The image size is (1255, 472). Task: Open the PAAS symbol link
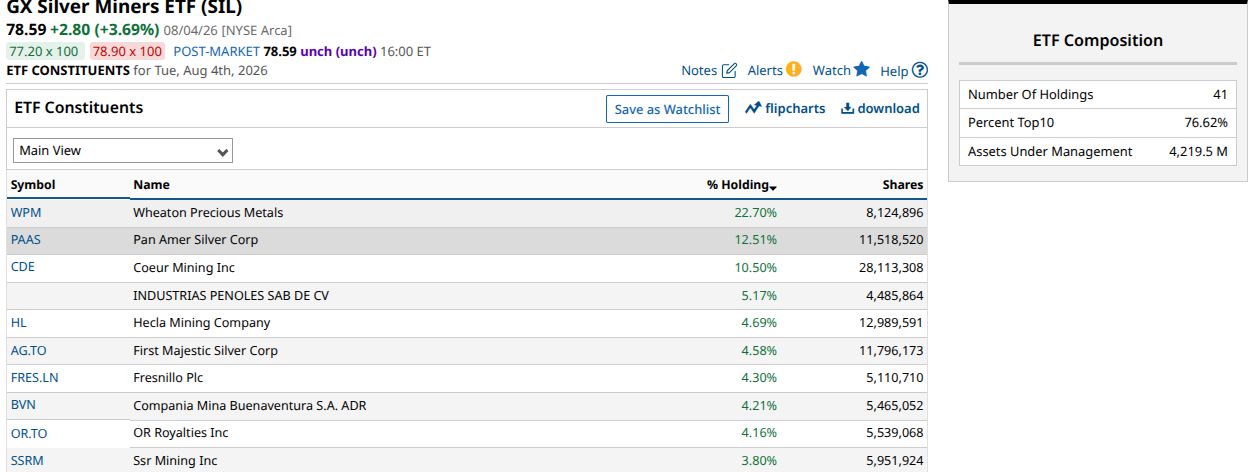[26, 240]
